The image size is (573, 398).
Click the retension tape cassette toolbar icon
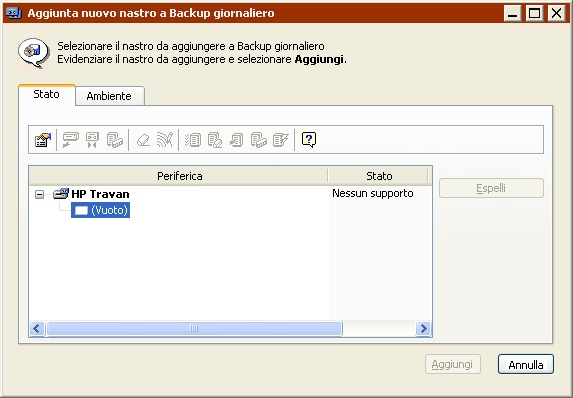(92, 140)
